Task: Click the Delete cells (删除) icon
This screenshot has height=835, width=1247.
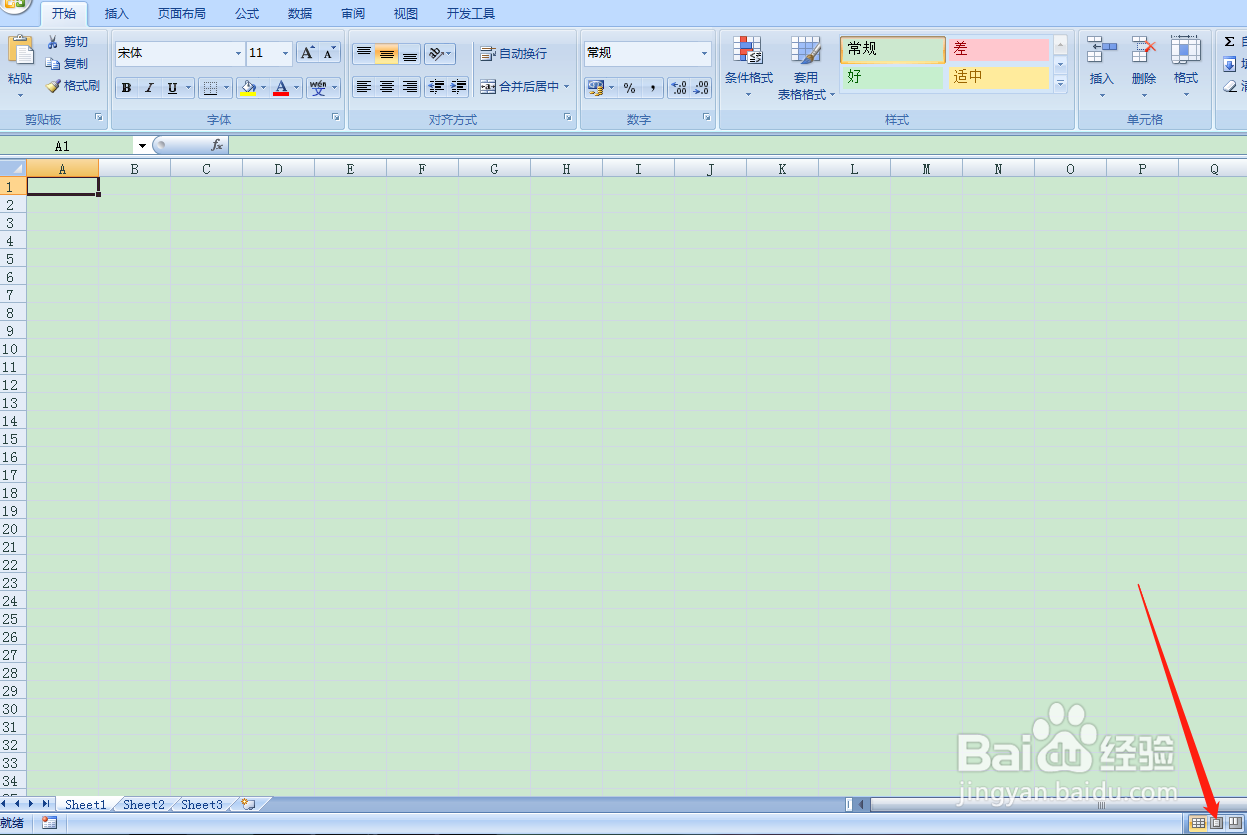Action: click(x=1144, y=49)
